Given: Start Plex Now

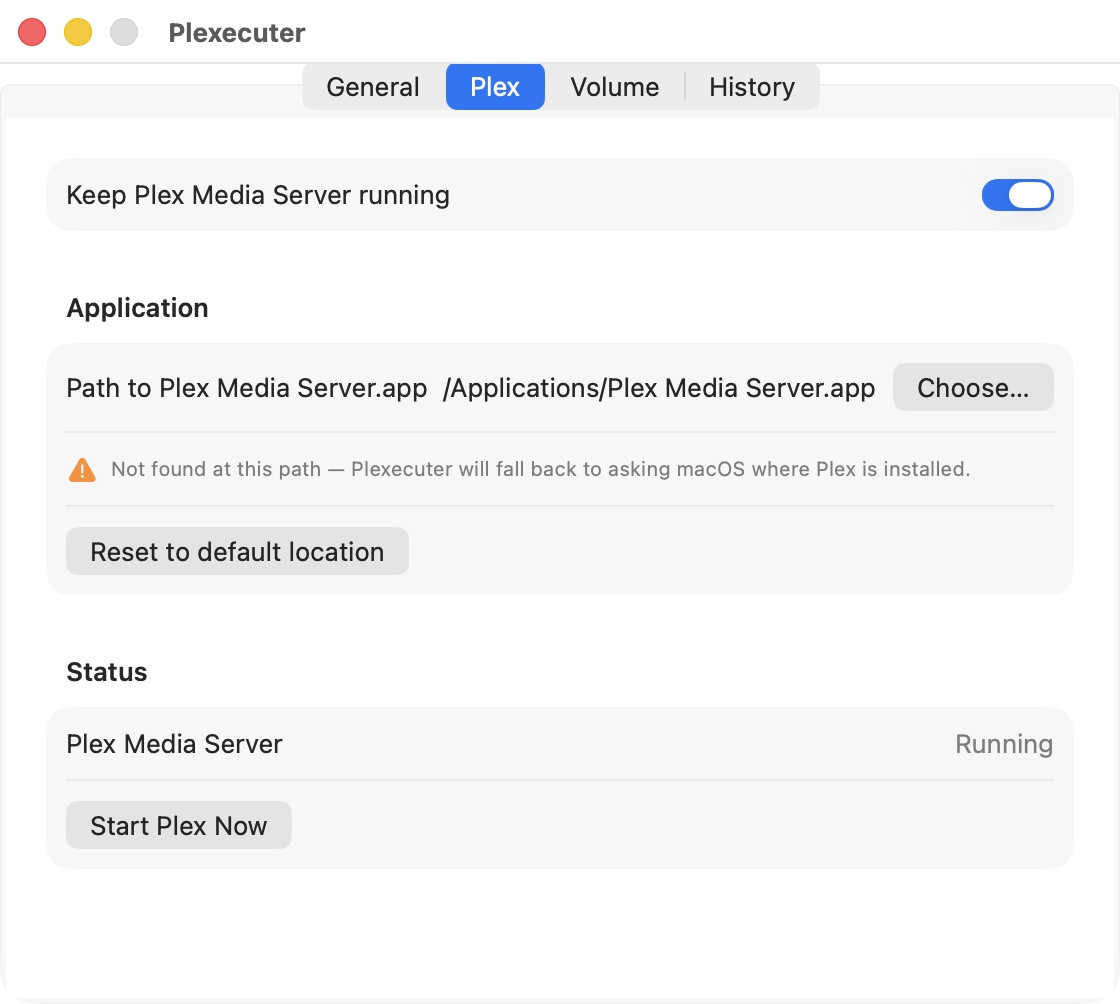Looking at the screenshot, I should [x=179, y=825].
